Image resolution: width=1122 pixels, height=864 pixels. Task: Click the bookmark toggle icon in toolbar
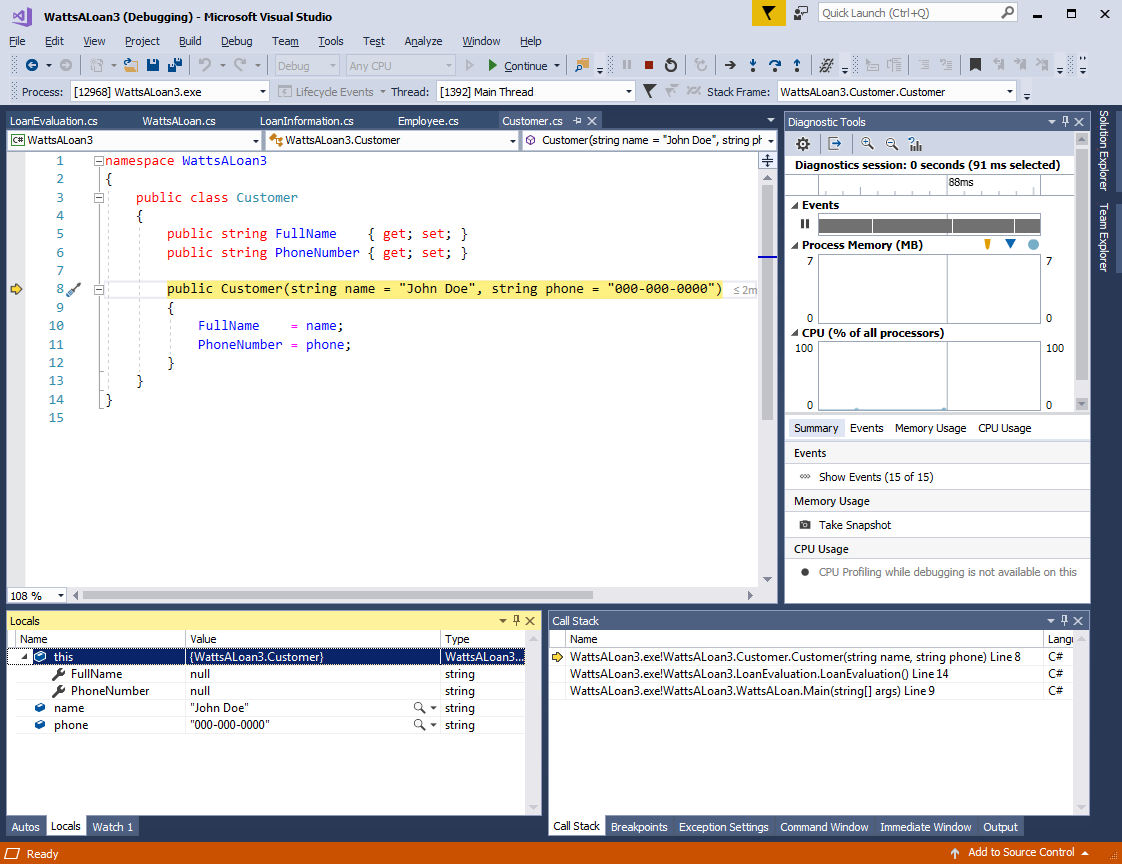pyautogui.click(x=975, y=65)
